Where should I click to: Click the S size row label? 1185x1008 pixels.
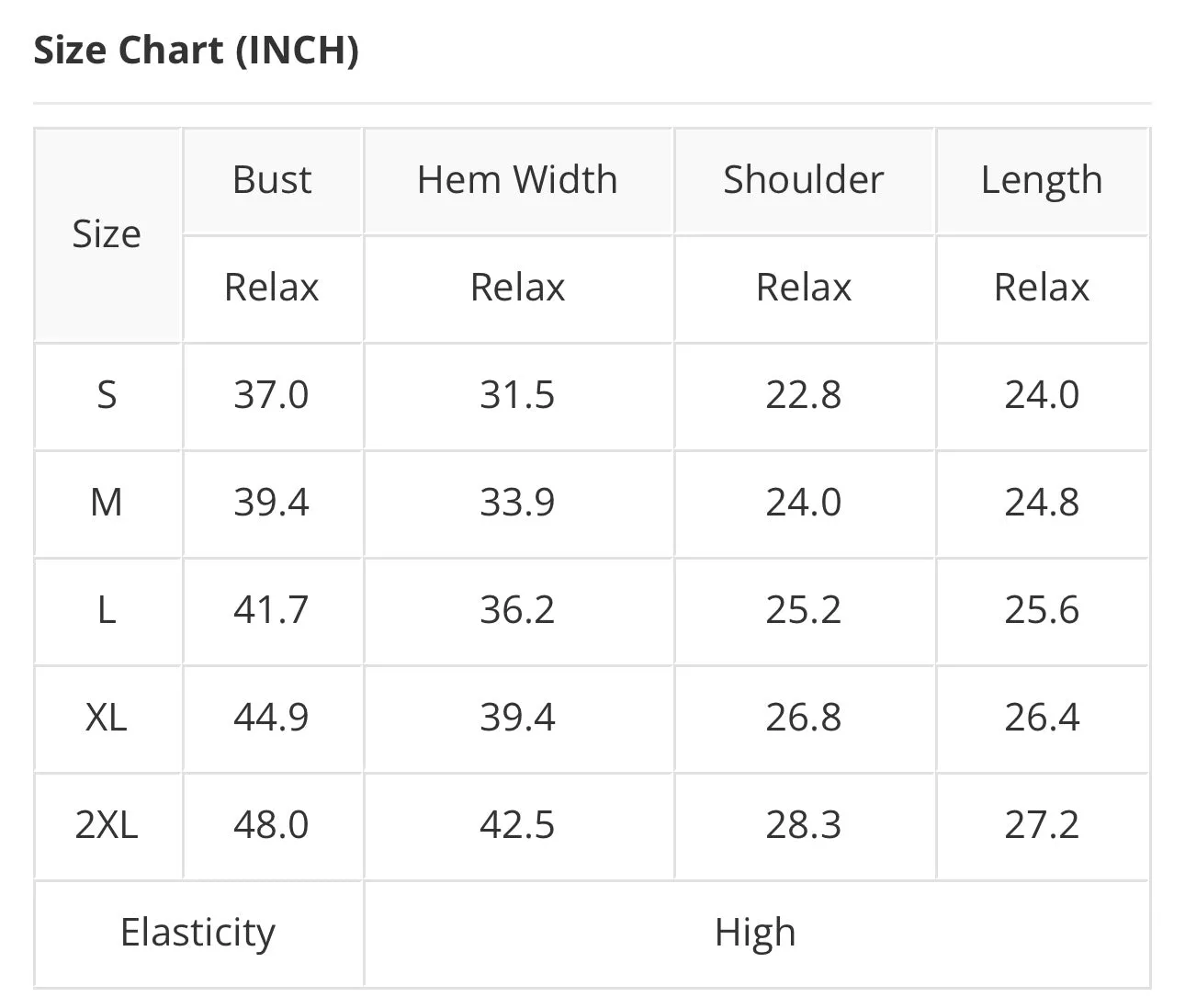click(x=107, y=395)
